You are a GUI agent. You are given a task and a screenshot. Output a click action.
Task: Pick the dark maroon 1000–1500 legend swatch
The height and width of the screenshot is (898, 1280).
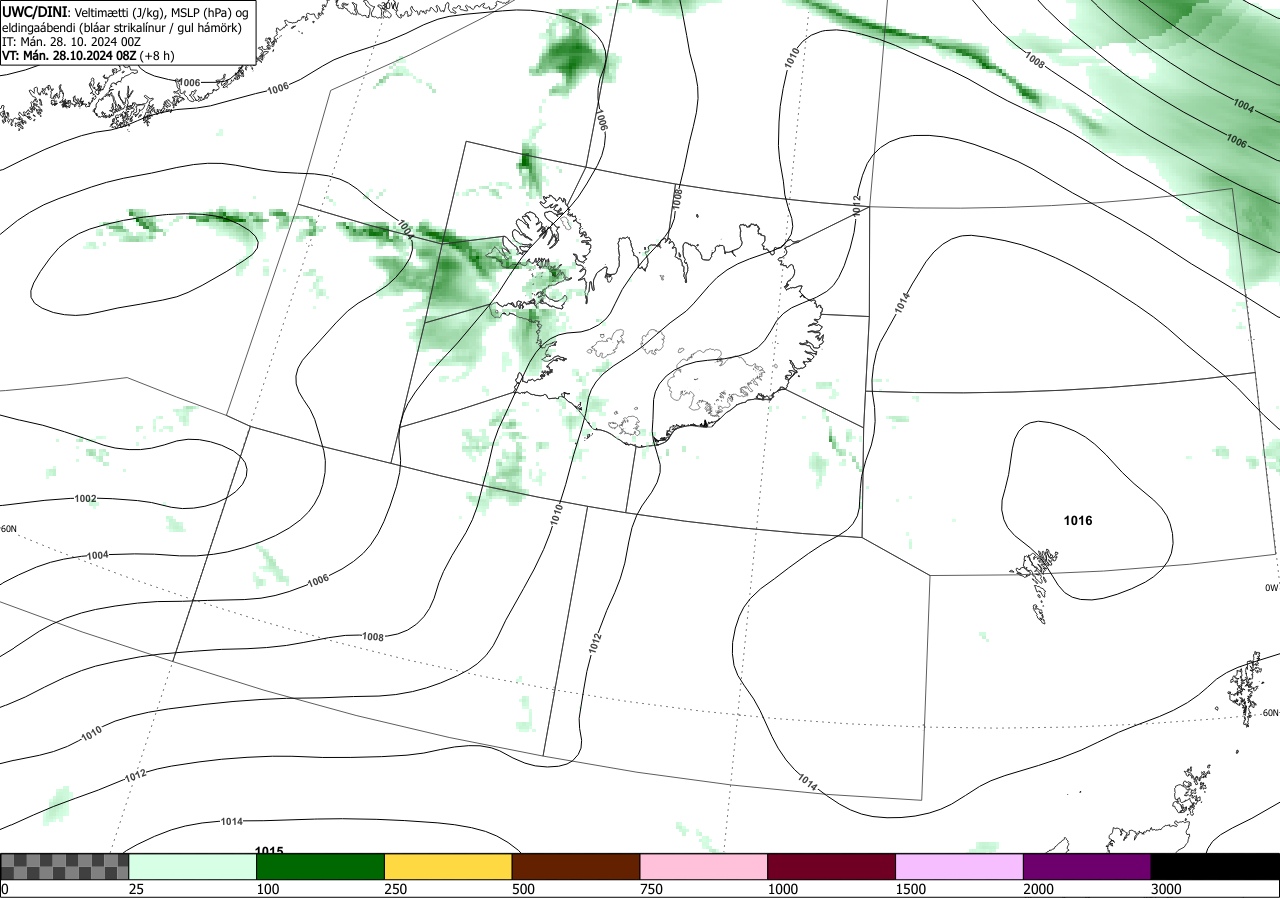pos(832,866)
